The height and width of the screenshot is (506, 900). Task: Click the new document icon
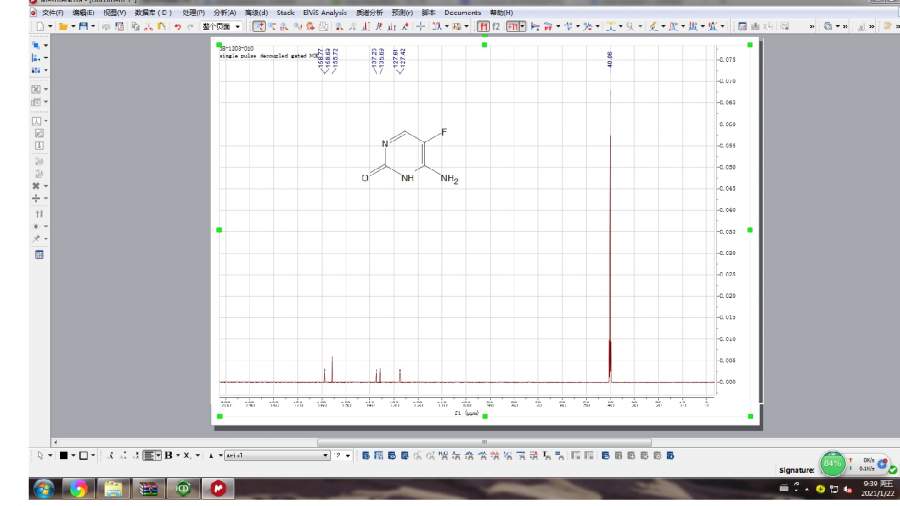39,26
